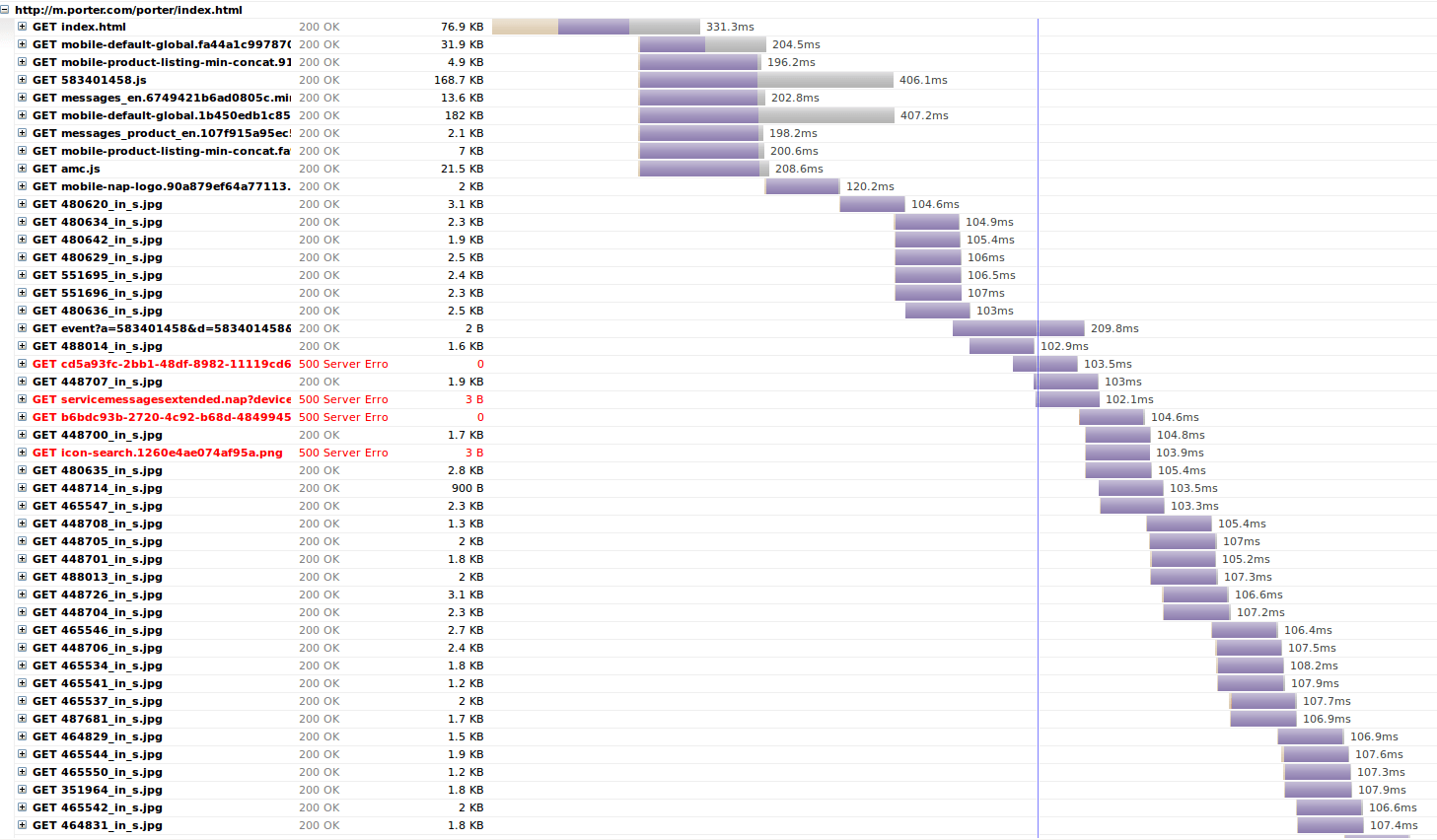Collapse the m.porter.com/porter/index.html page group
The image size is (1437, 840).
coord(5,9)
